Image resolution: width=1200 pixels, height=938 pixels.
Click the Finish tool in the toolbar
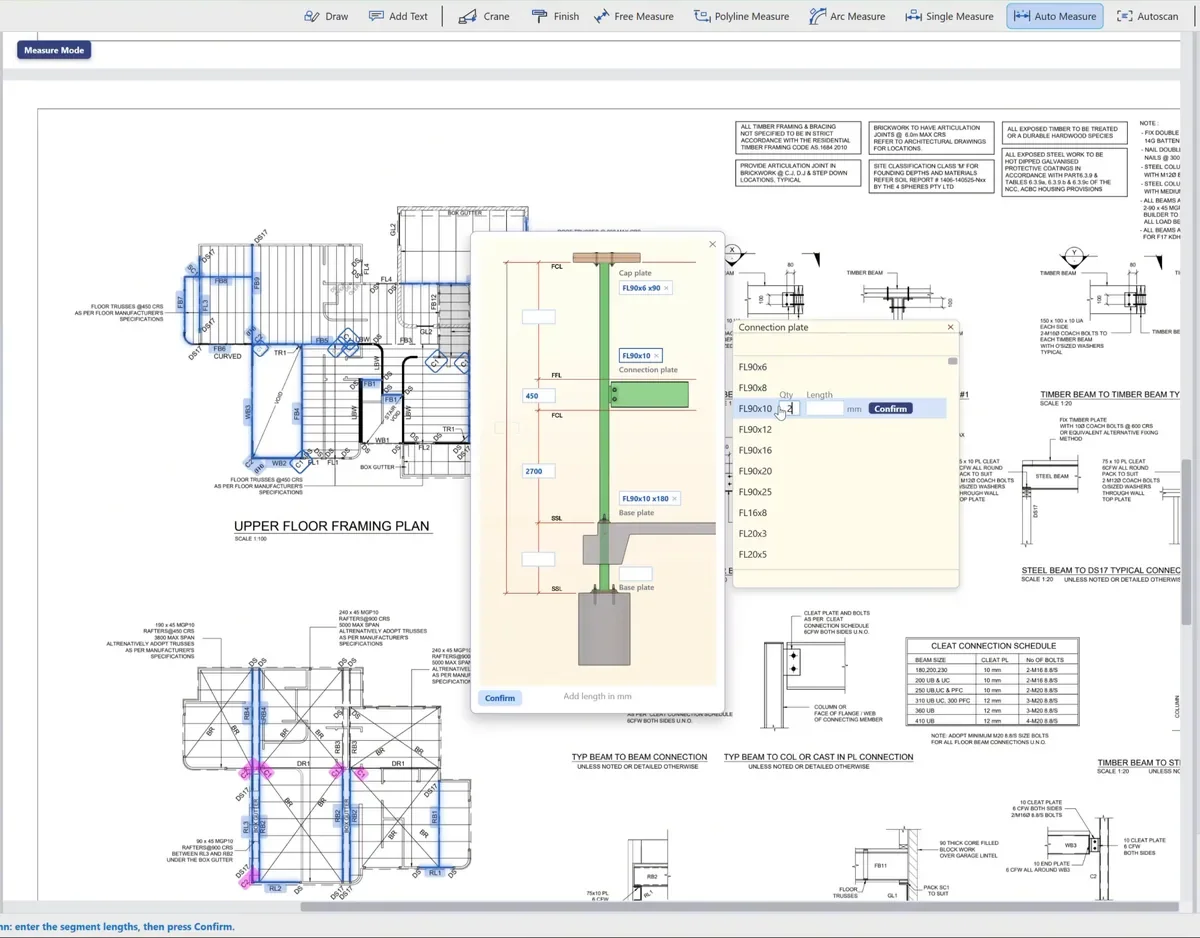(555, 16)
